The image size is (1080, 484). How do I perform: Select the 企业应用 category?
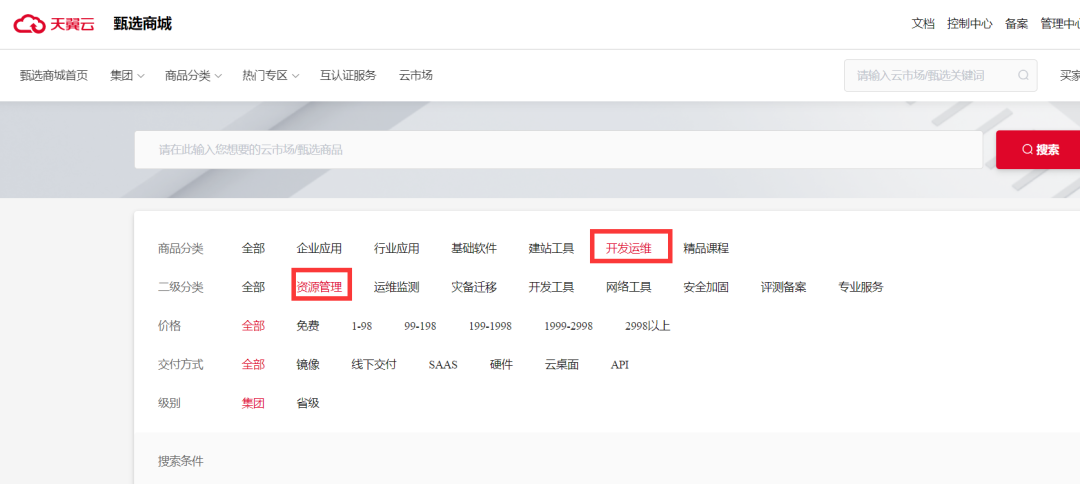click(319, 249)
